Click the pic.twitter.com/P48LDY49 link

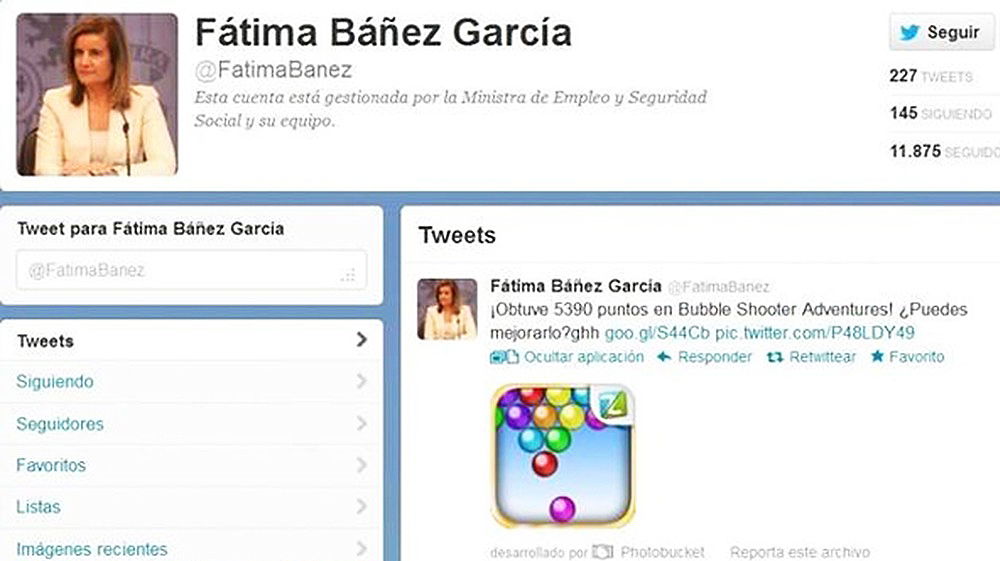click(x=815, y=333)
